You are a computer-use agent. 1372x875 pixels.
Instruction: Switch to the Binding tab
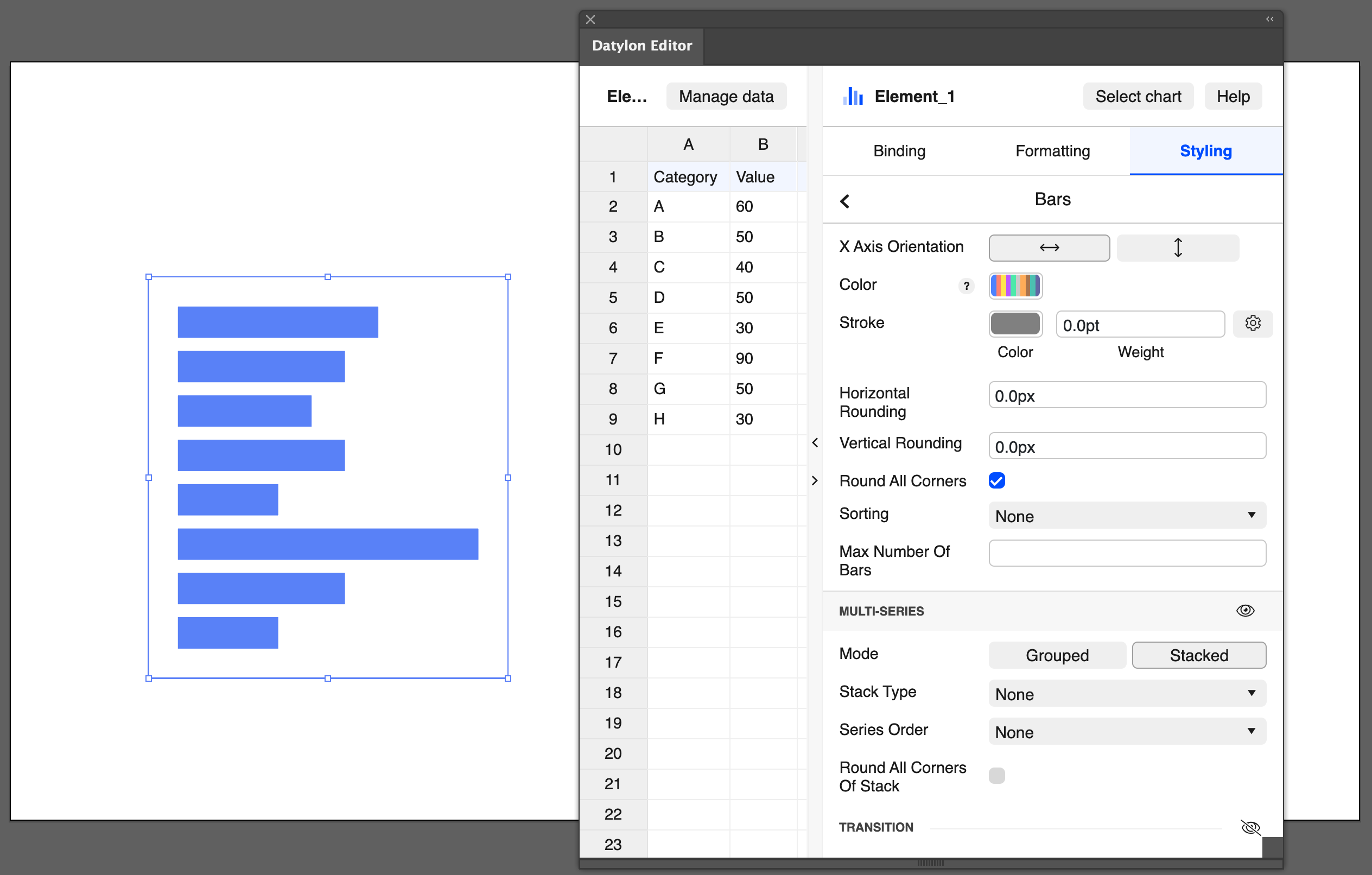[x=899, y=151]
